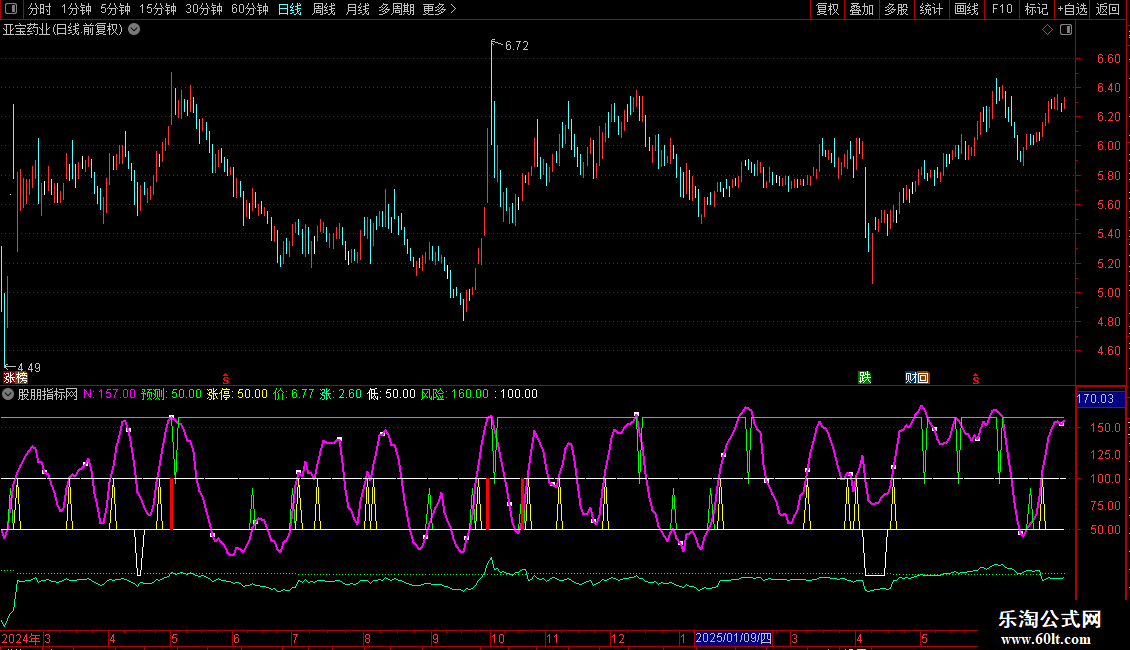Open the F10 company info
This screenshot has width=1130, height=650.
click(x=1002, y=9)
